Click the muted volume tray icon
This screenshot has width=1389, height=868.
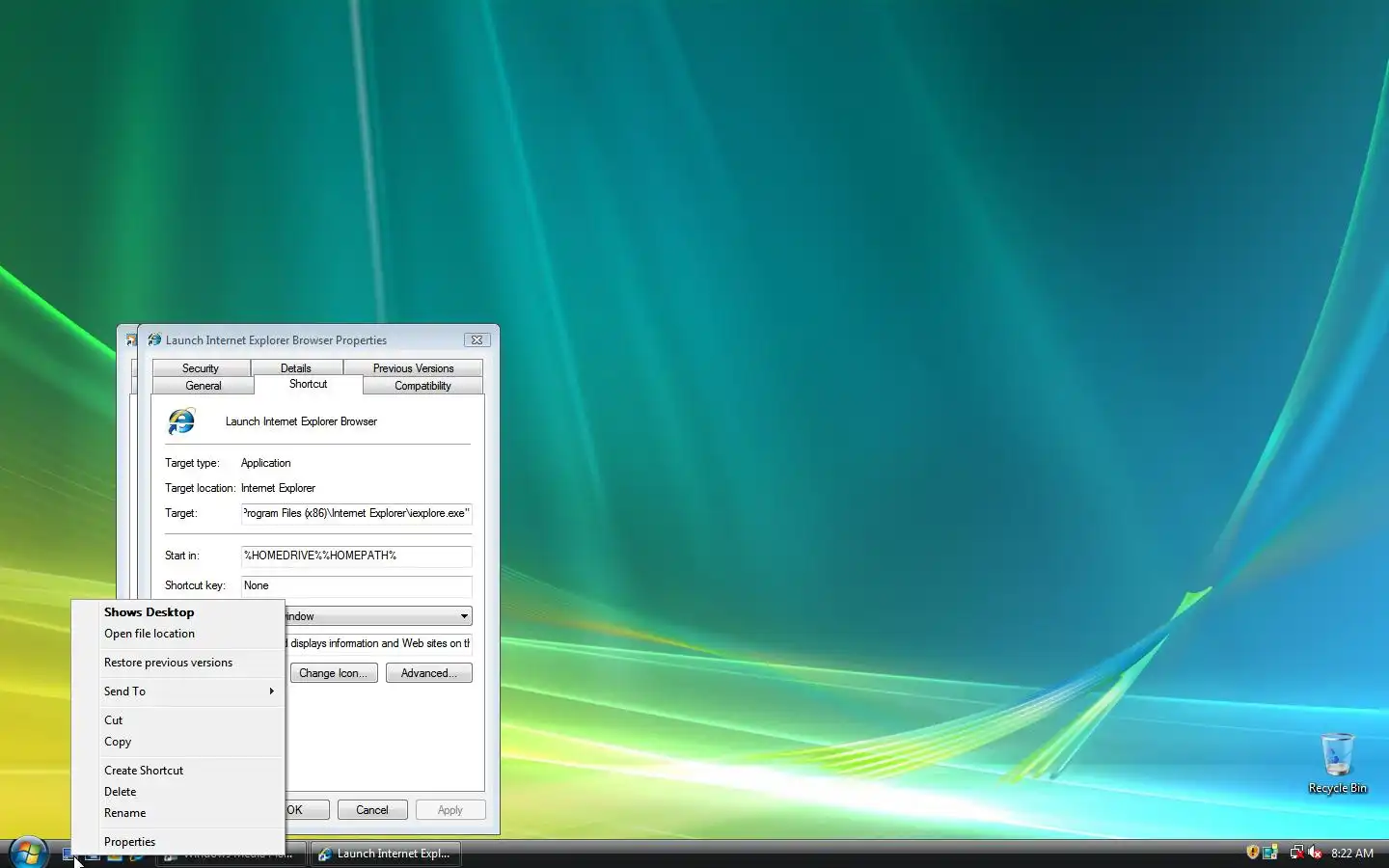(1315, 853)
